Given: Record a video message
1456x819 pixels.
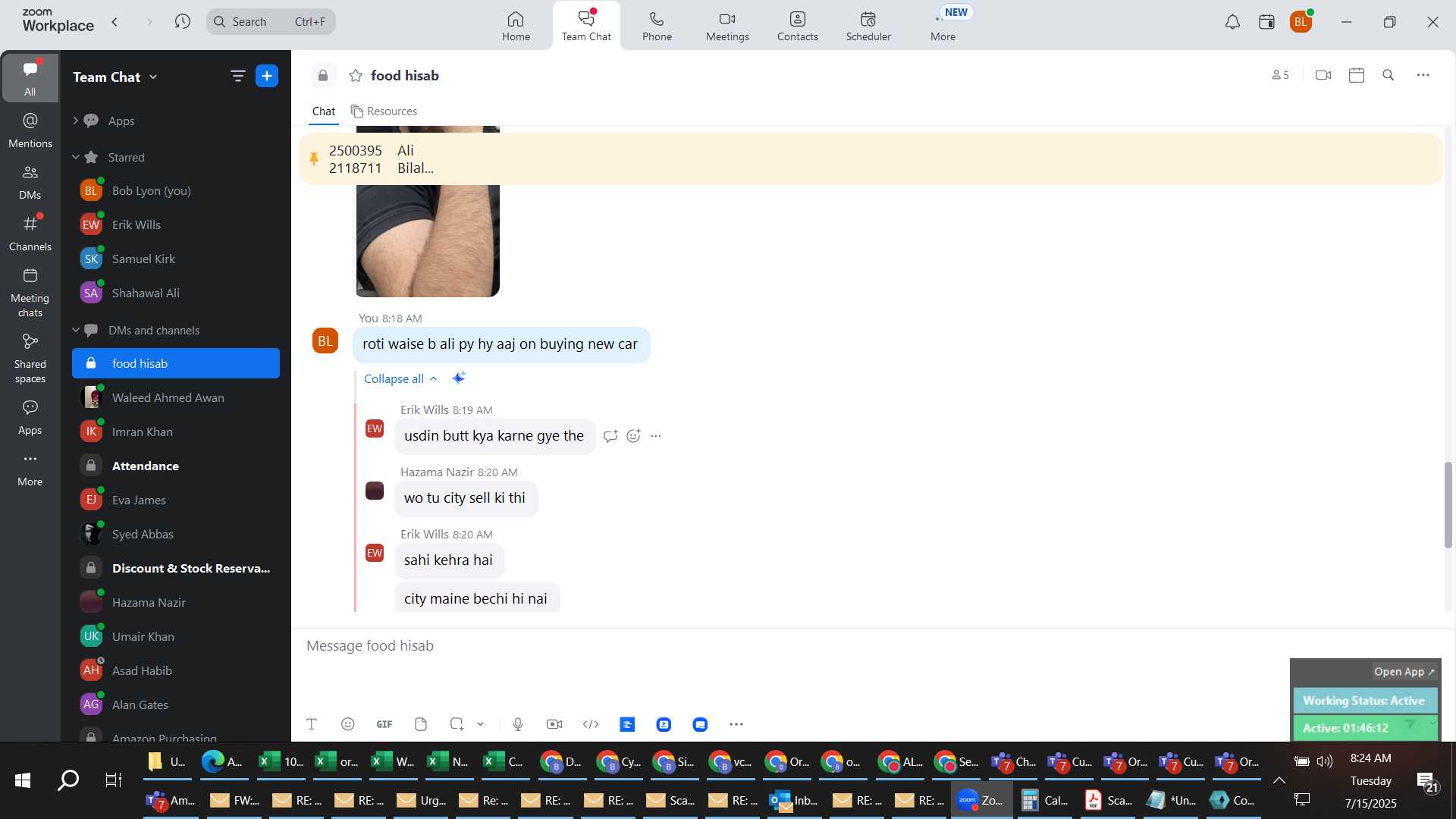Looking at the screenshot, I should [554, 724].
